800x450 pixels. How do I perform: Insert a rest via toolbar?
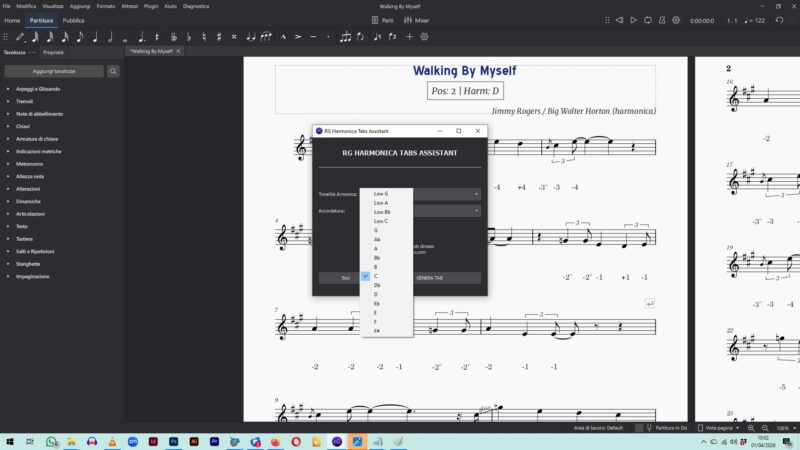pos(157,37)
